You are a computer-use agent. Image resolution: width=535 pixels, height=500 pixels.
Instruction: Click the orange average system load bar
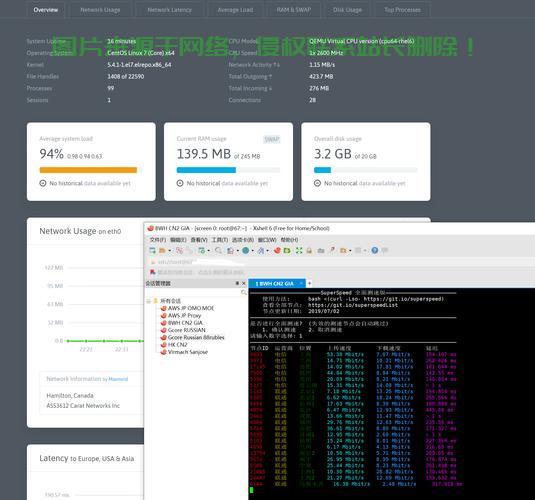(88, 170)
